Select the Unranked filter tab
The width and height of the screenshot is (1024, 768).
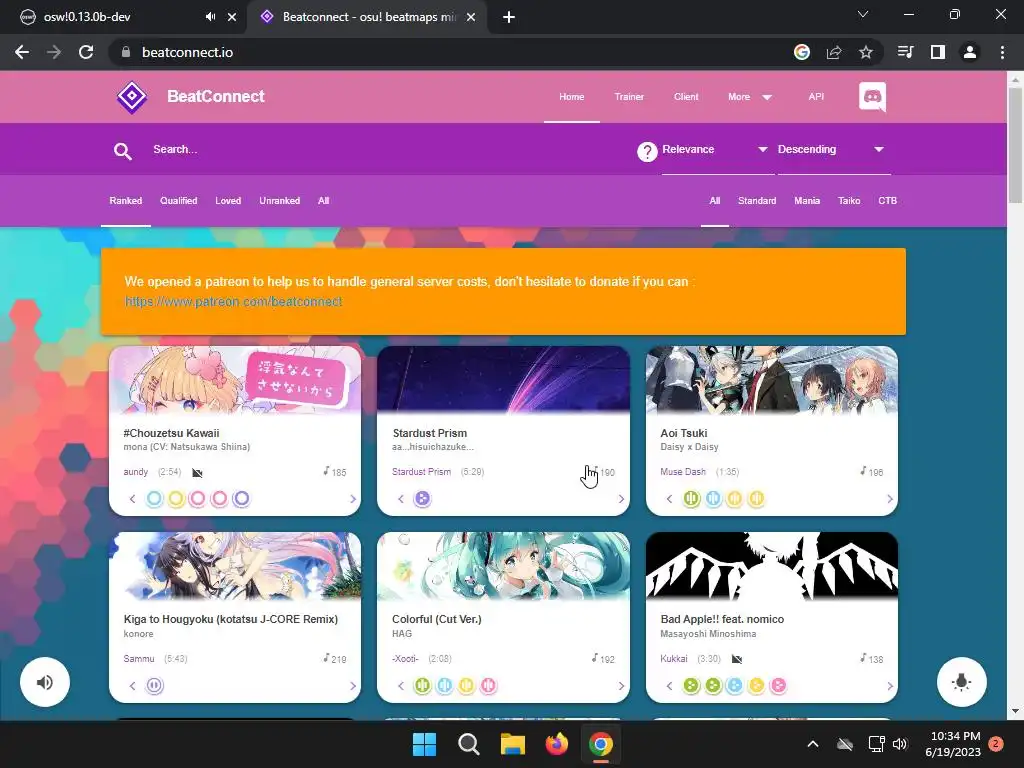[x=280, y=200]
